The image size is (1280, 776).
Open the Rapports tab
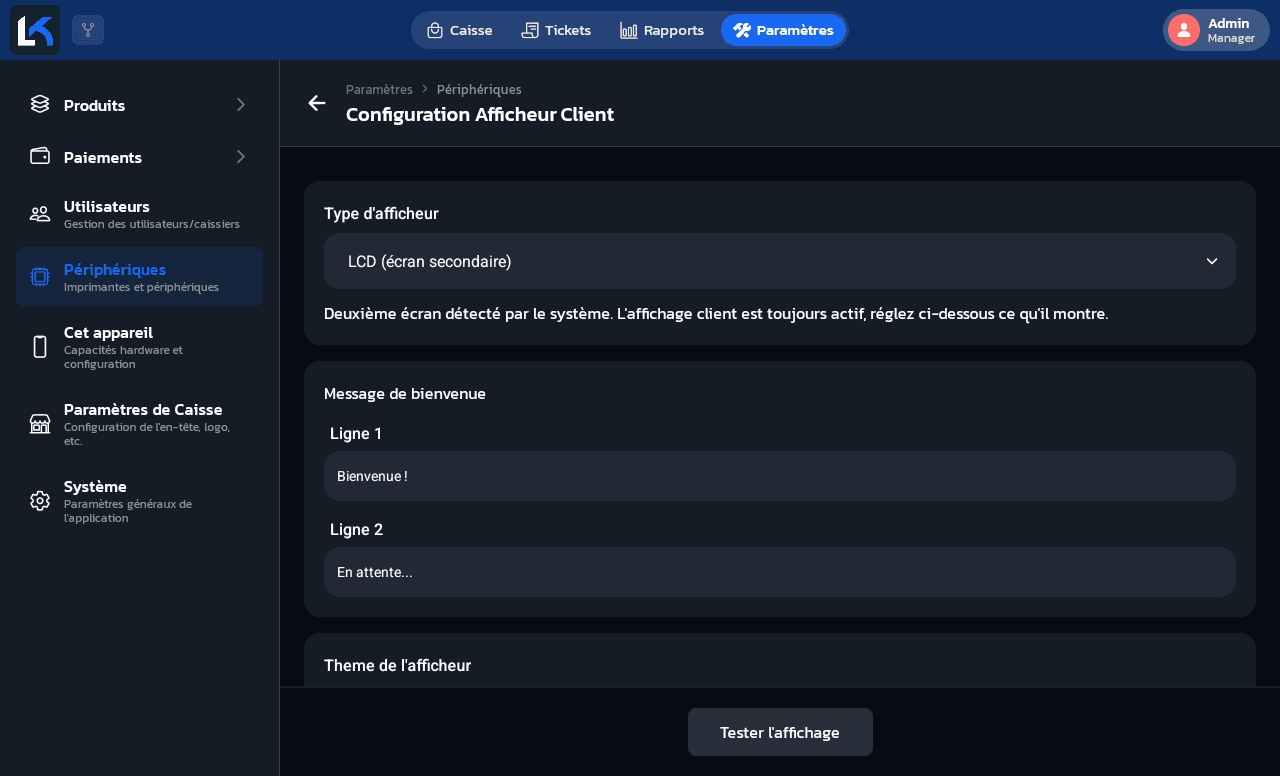(x=662, y=30)
